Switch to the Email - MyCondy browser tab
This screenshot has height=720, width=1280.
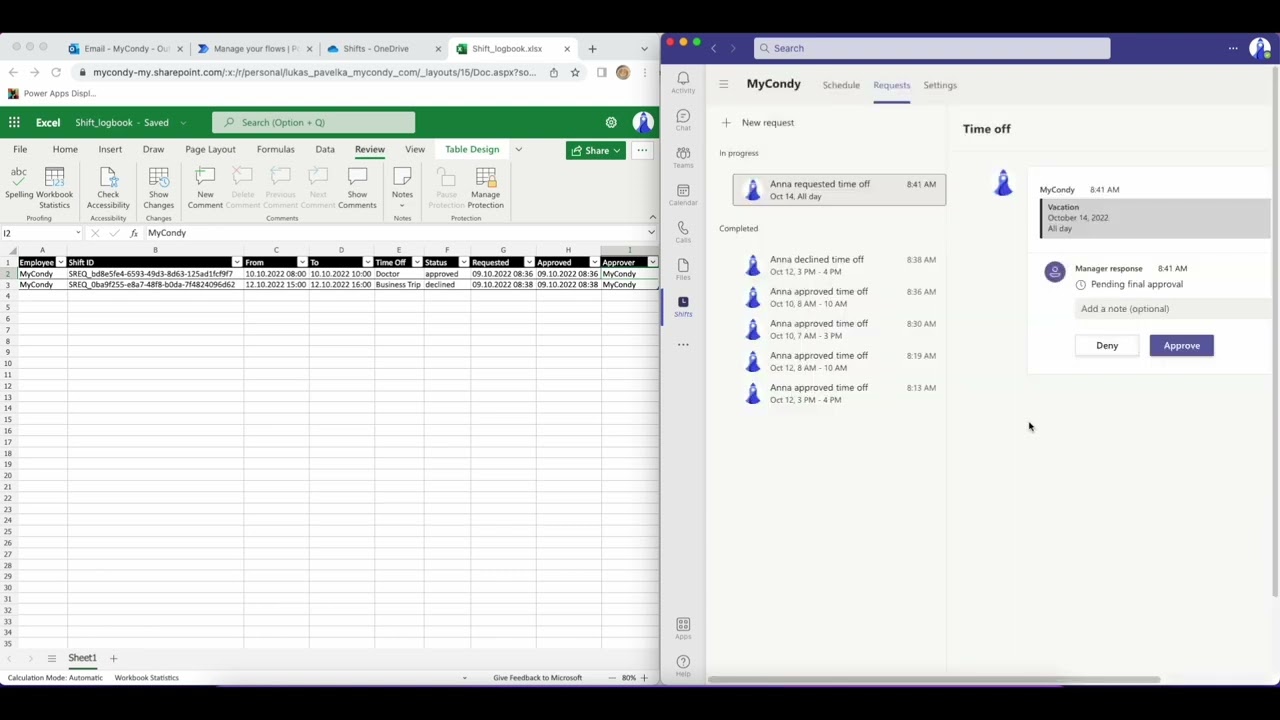pos(127,48)
